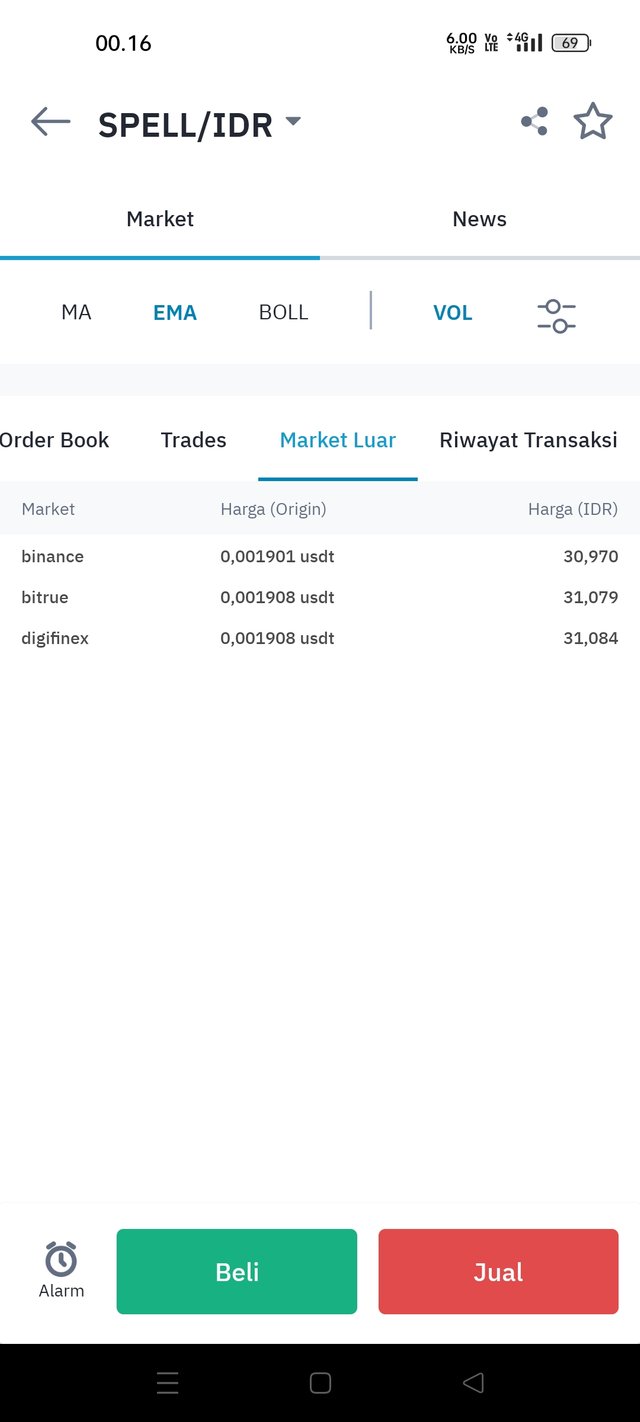Tap the green Beli button
Image resolution: width=640 pixels, height=1422 pixels.
point(237,1271)
